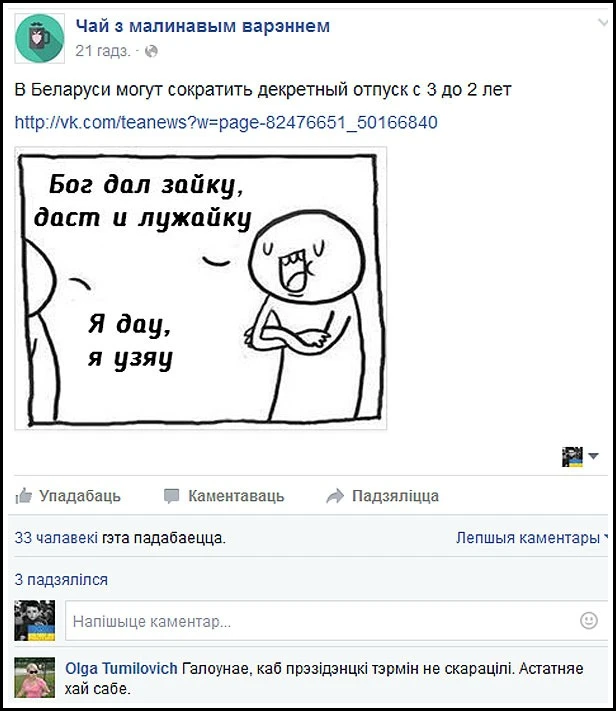Open page name Чай з малинавым варэннем

pyautogui.click(x=203, y=26)
